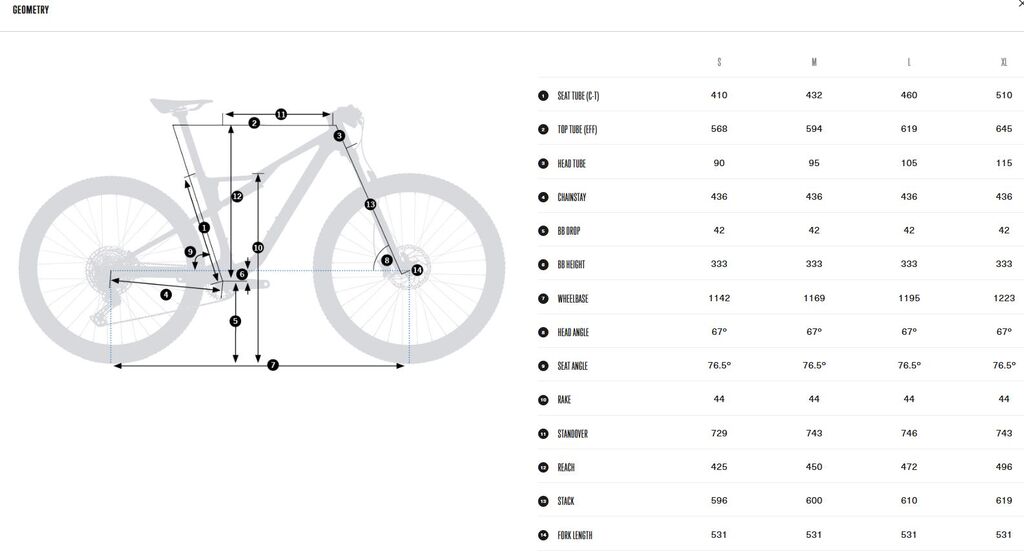The image size is (1024, 554).
Task: Click the bike saddle in the diagram
Action: (x=181, y=103)
